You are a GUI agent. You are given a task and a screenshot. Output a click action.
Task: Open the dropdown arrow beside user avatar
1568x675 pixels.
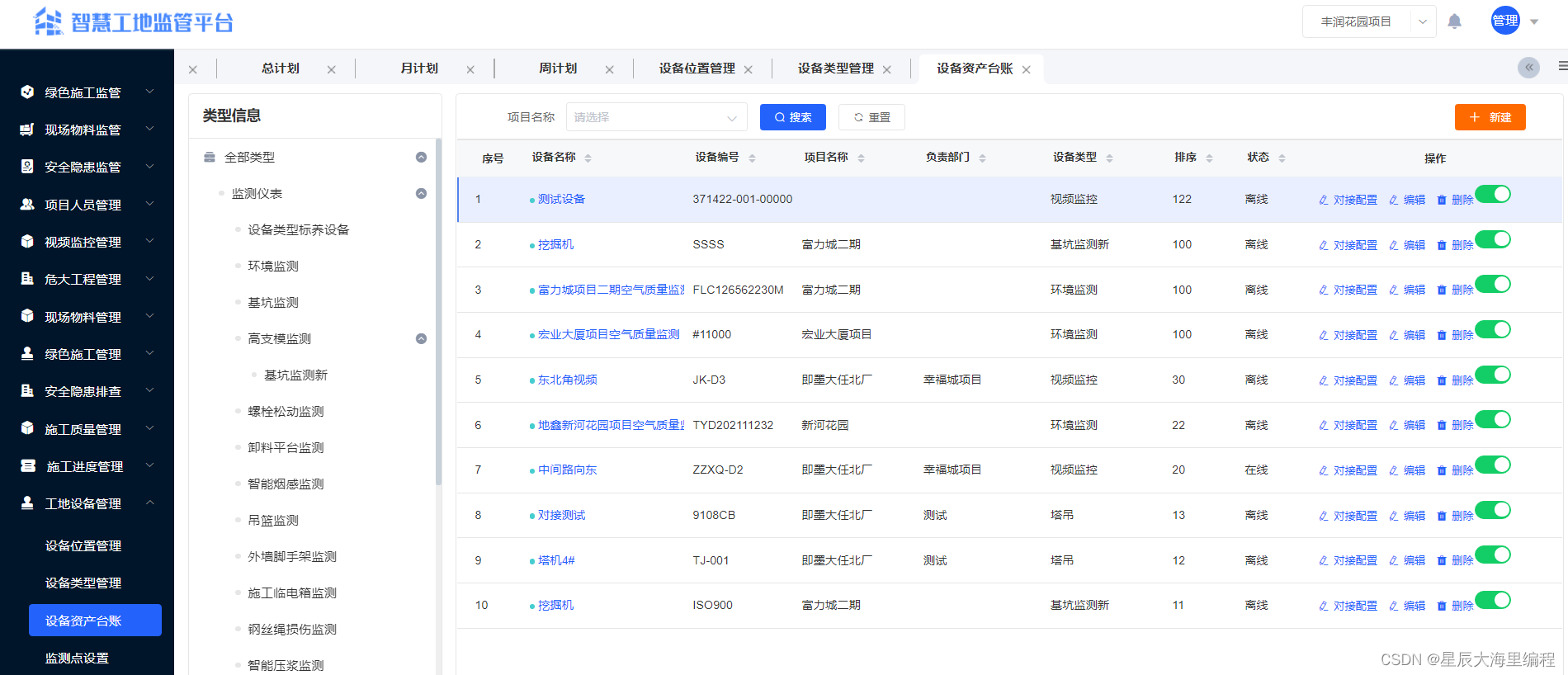coord(1534,22)
